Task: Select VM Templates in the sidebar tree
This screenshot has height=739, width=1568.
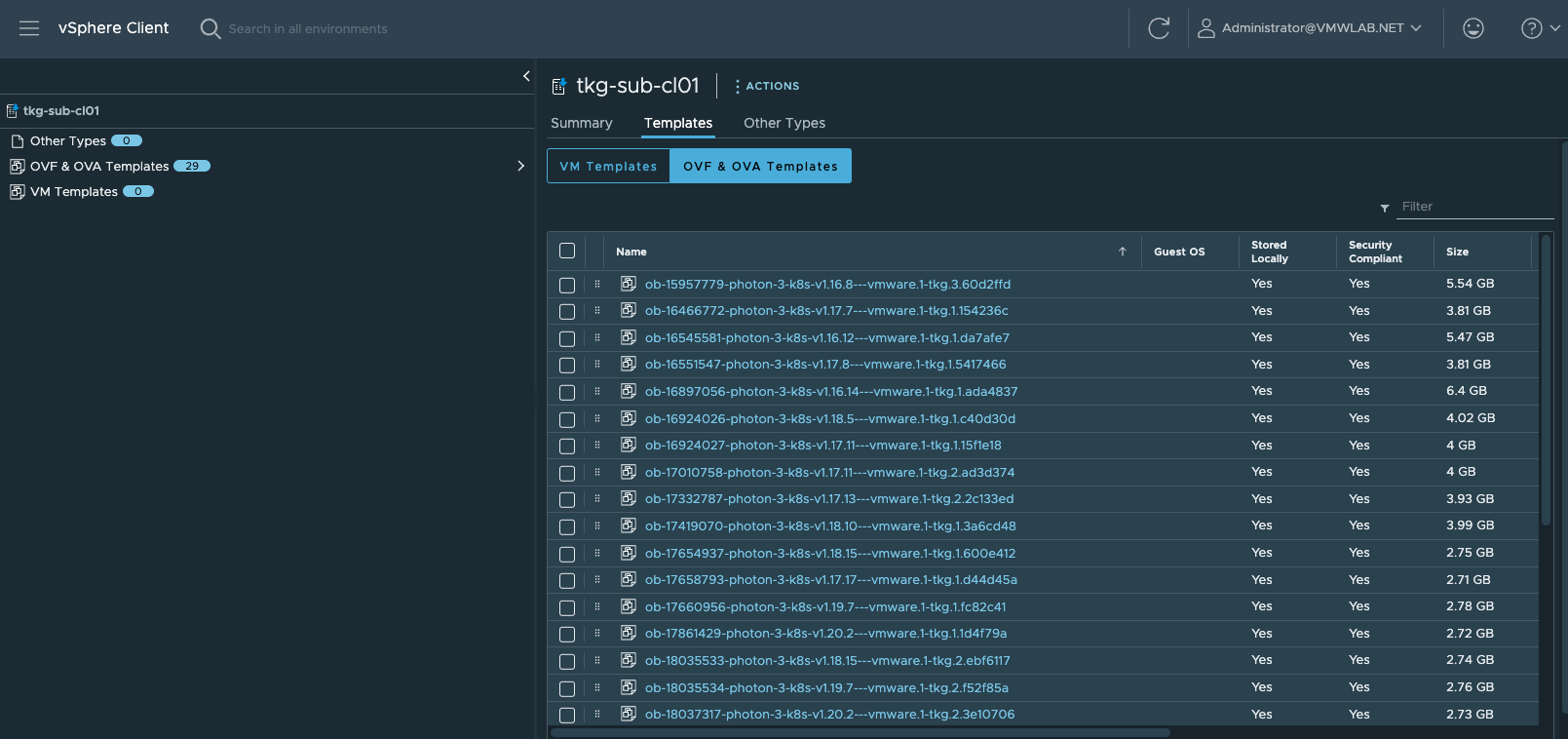Action: tap(74, 192)
